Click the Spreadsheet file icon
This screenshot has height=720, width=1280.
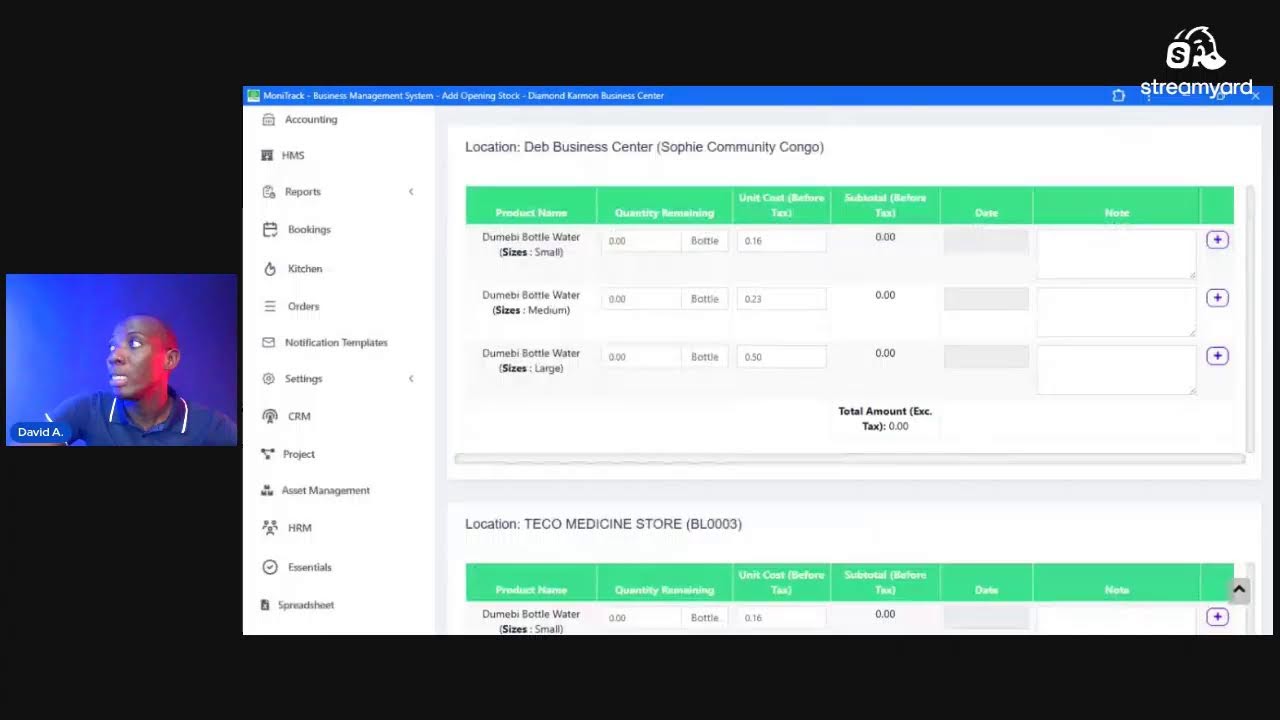(265, 605)
